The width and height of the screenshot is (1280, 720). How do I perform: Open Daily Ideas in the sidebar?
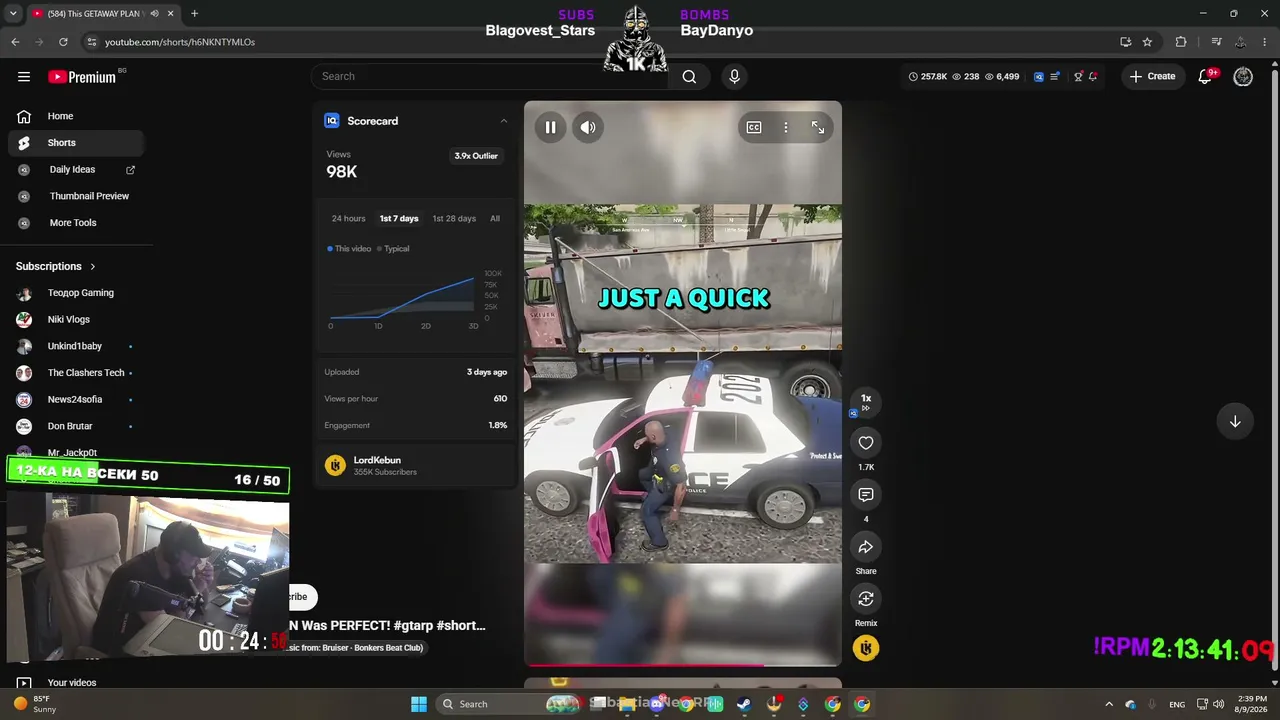[76, 170]
